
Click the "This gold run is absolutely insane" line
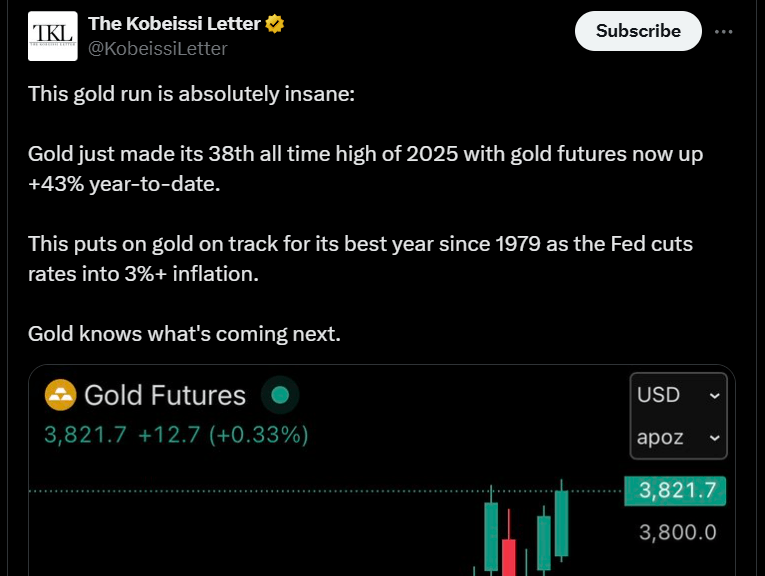point(191,94)
